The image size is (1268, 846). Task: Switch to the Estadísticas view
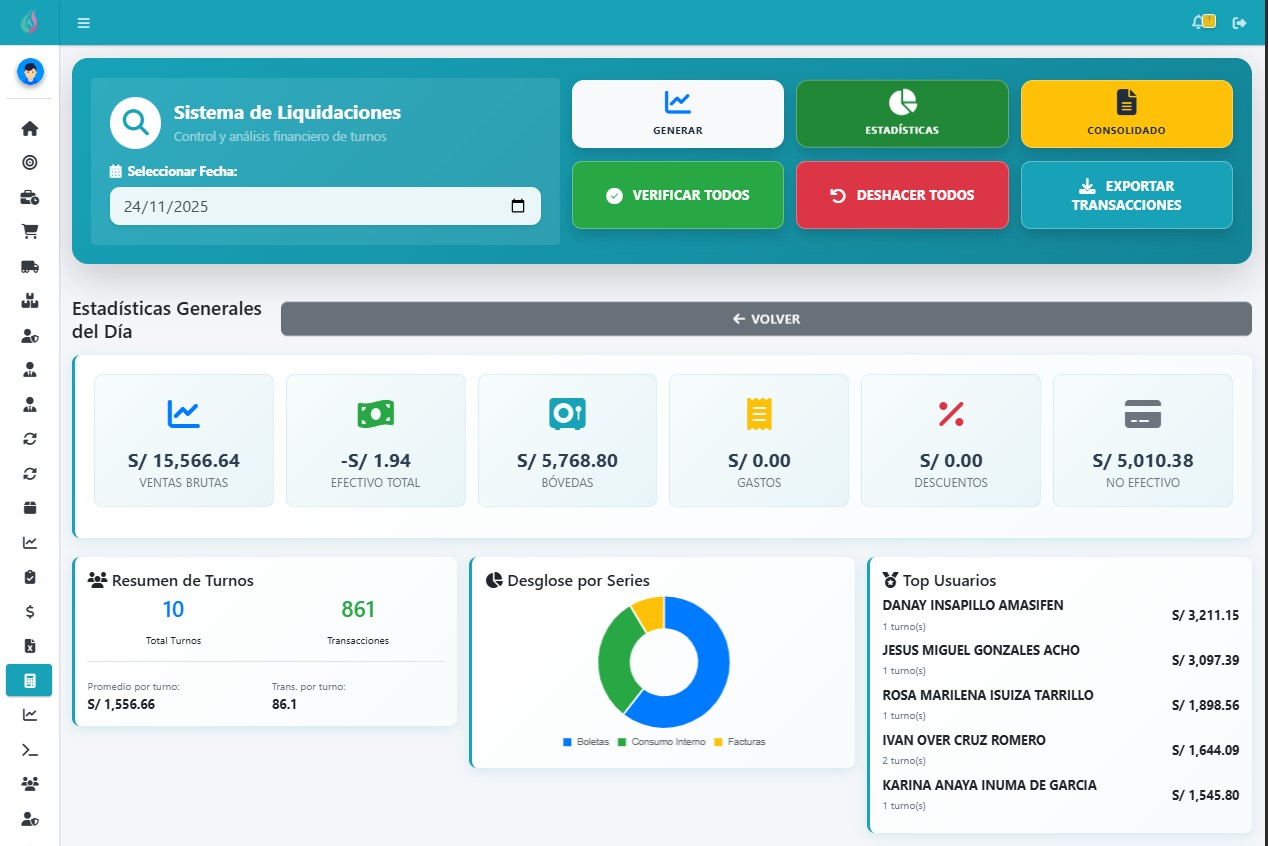[902, 113]
